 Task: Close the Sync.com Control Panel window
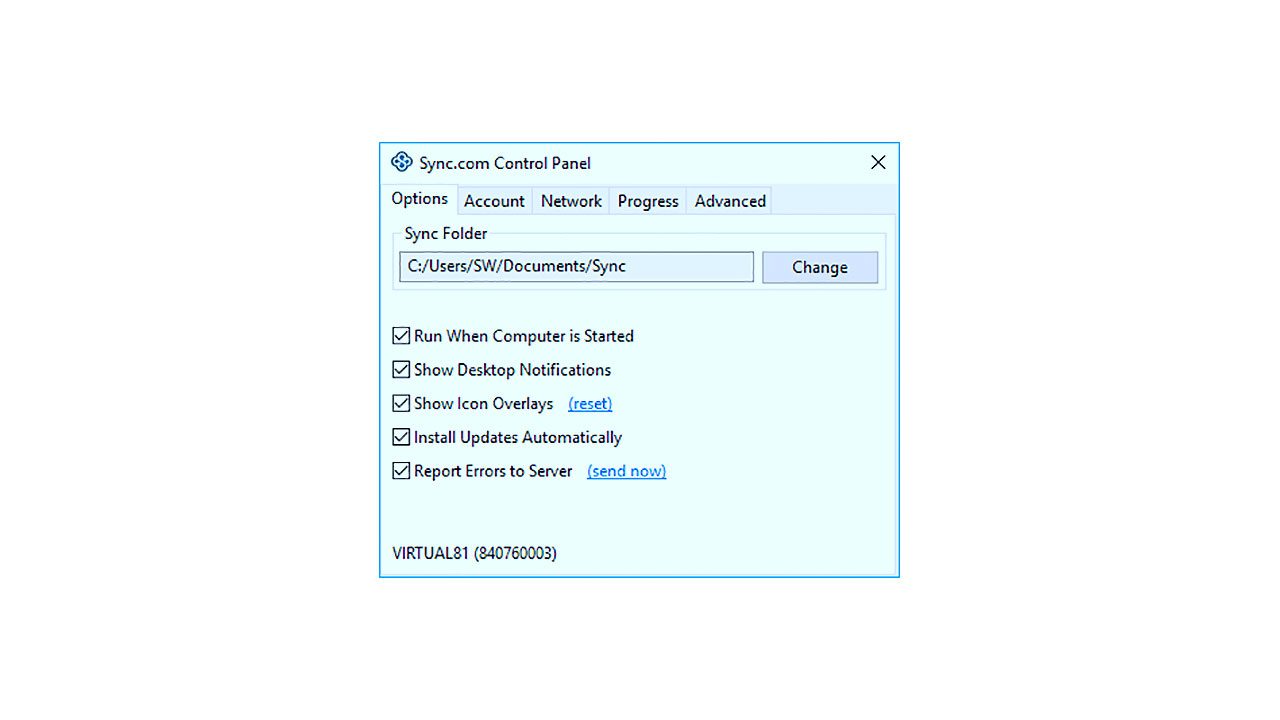[x=878, y=162]
